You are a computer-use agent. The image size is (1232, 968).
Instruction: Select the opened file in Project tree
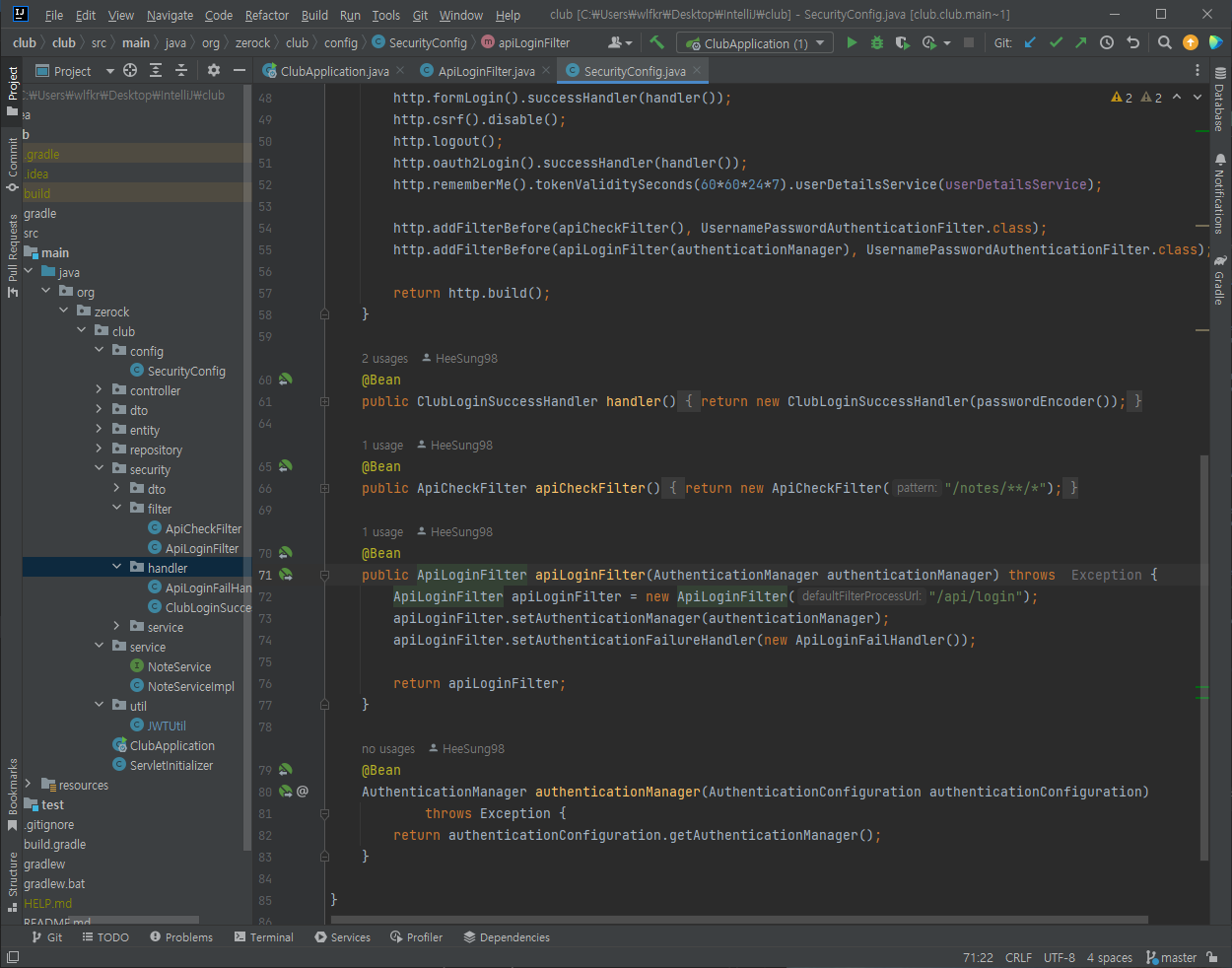[x=130, y=71]
